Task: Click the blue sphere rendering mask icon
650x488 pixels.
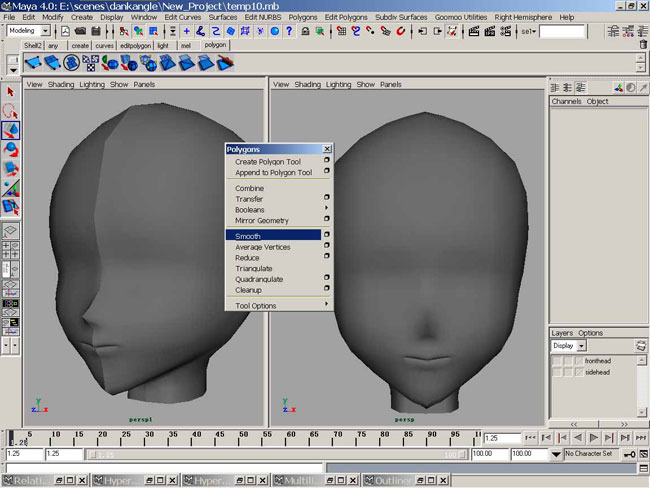Action: click(274, 31)
